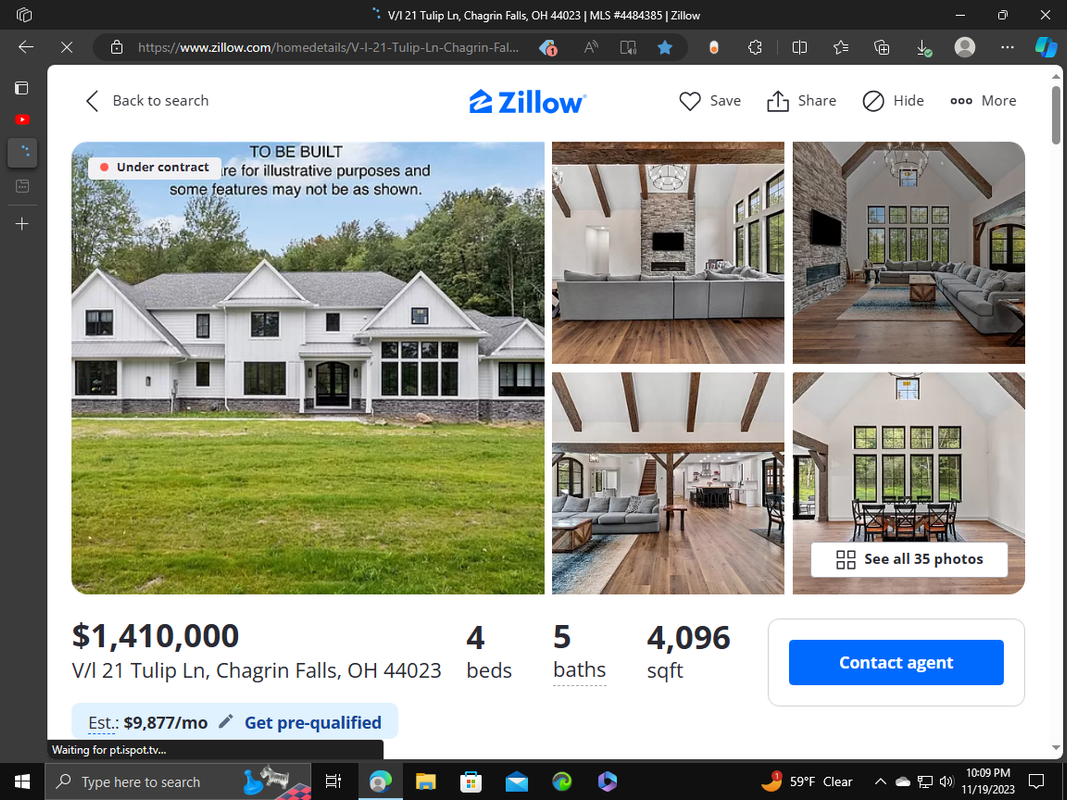
Task: Edit the estimated monthly payment
Action: [226, 721]
